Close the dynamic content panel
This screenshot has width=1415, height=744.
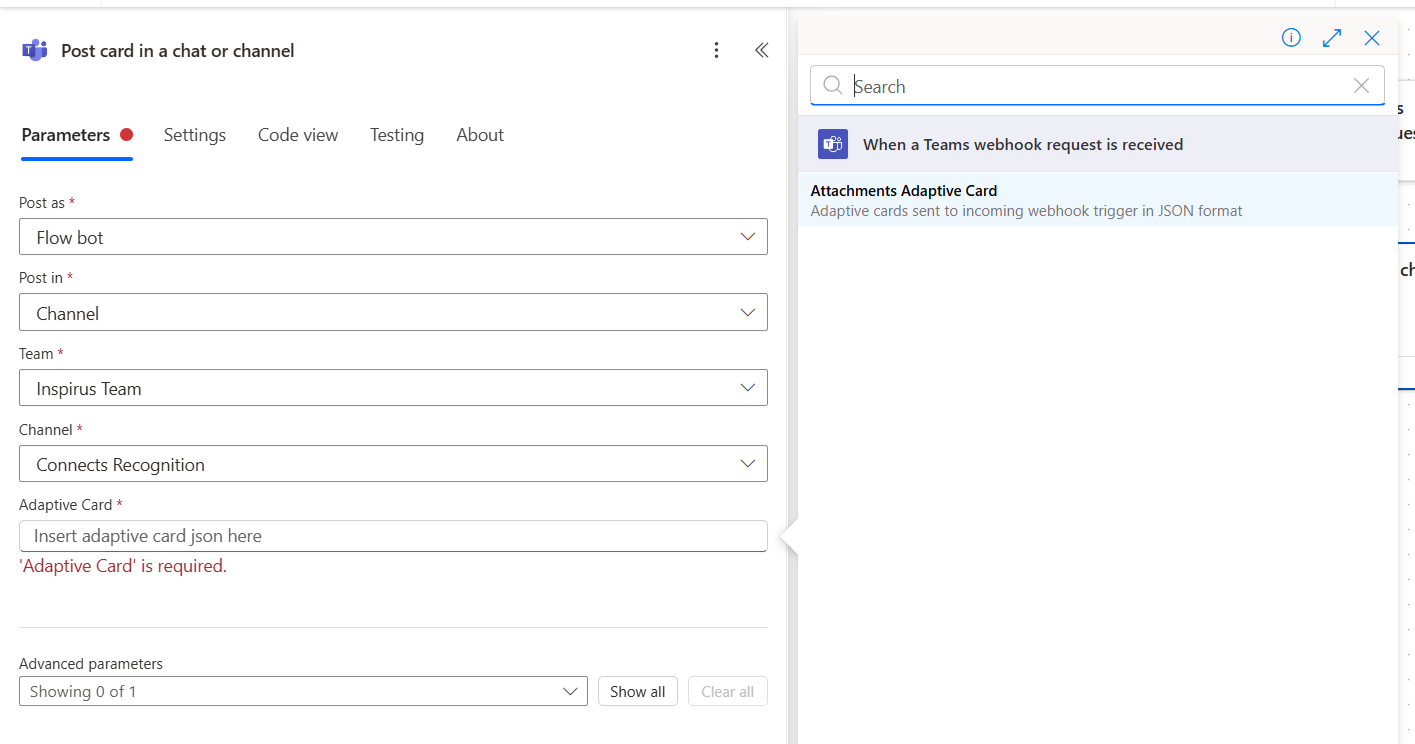[1372, 38]
